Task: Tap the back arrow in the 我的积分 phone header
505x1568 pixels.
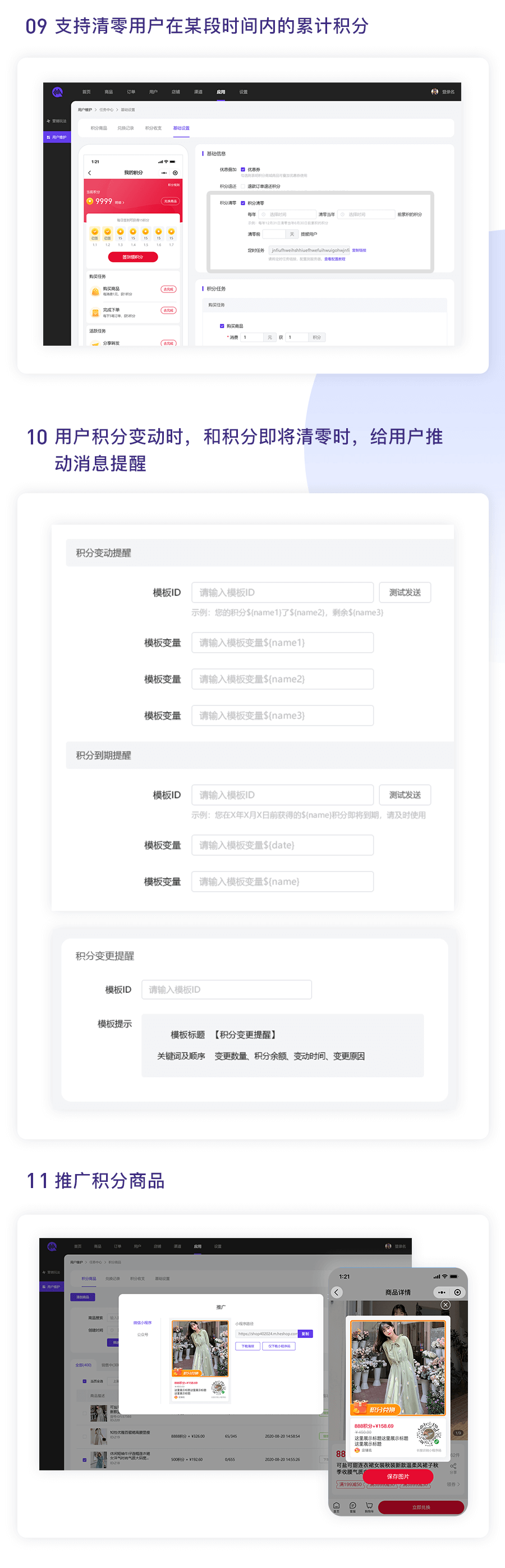Action: [90, 173]
